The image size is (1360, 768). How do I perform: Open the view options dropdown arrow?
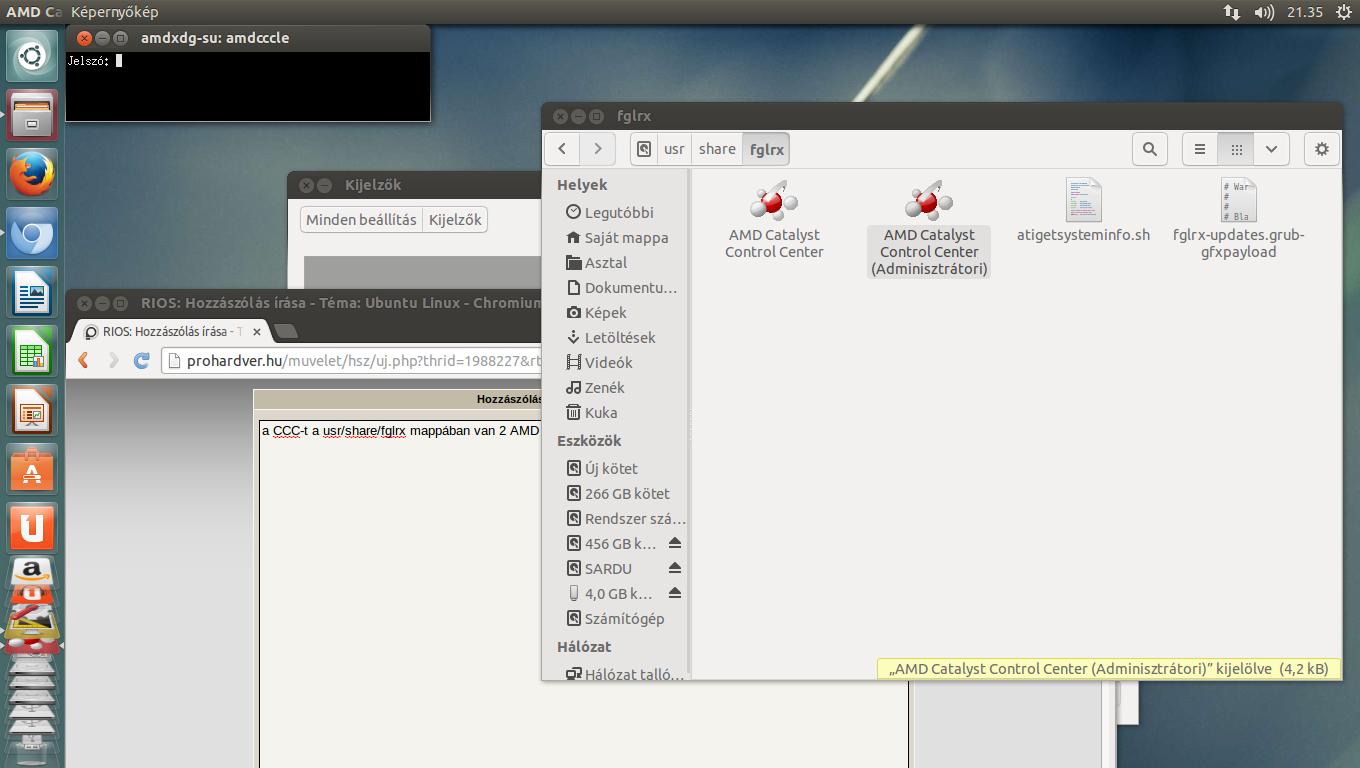pyautogui.click(x=1271, y=149)
